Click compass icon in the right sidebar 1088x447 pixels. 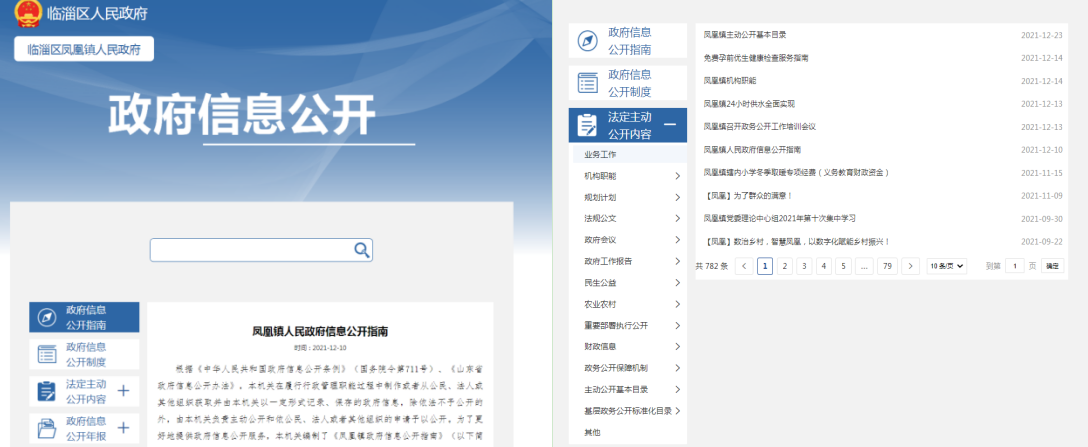[x=587, y=41]
